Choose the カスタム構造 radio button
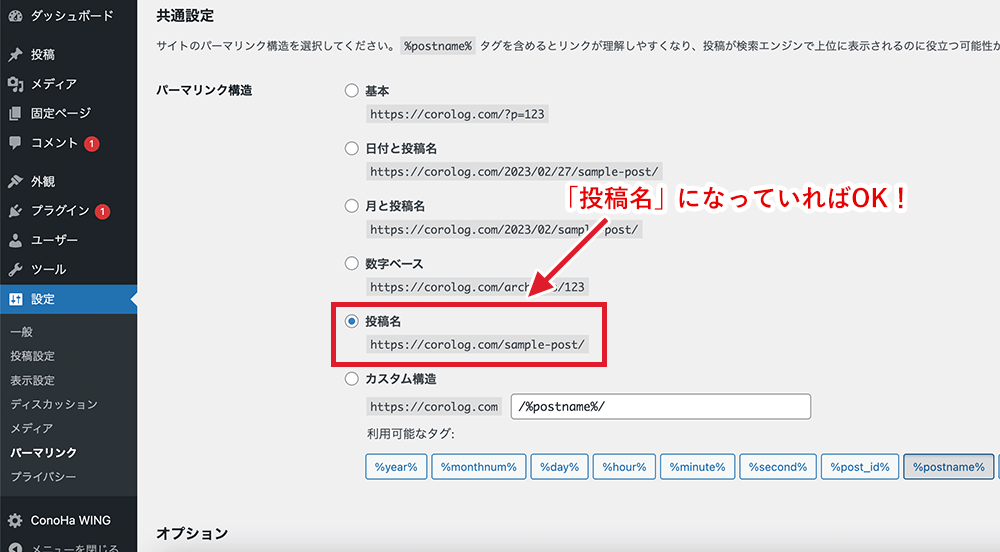The image size is (1000, 552). [x=351, y=379]
